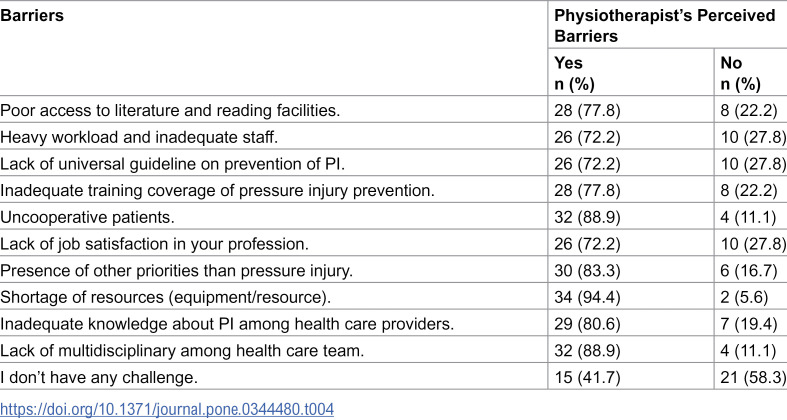This screenshot has height=420, width=787.
Task: Select the 'Uncooperative patients' row
Action: [x=87, y=217]
